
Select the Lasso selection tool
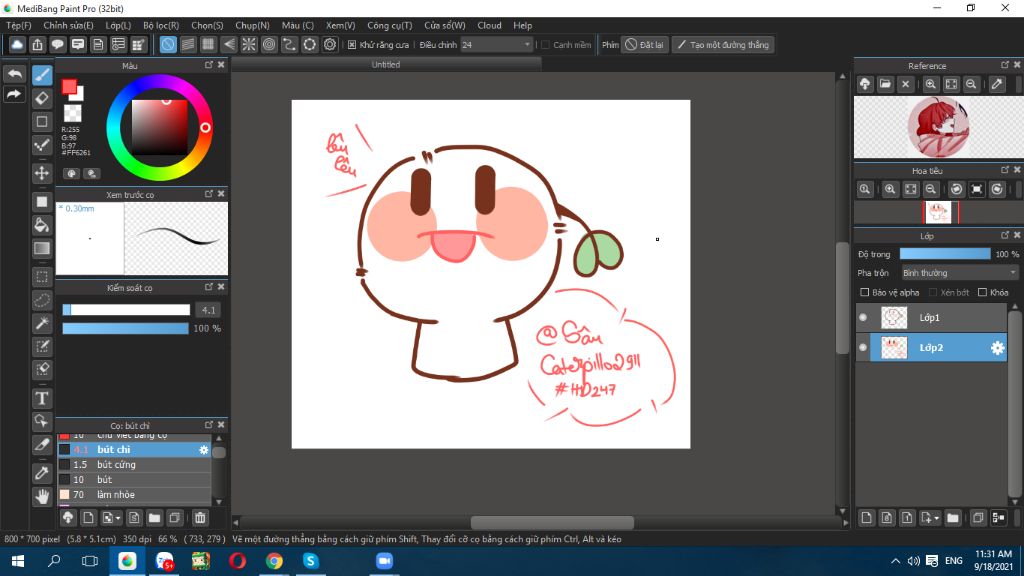click(x=42, y=300)
